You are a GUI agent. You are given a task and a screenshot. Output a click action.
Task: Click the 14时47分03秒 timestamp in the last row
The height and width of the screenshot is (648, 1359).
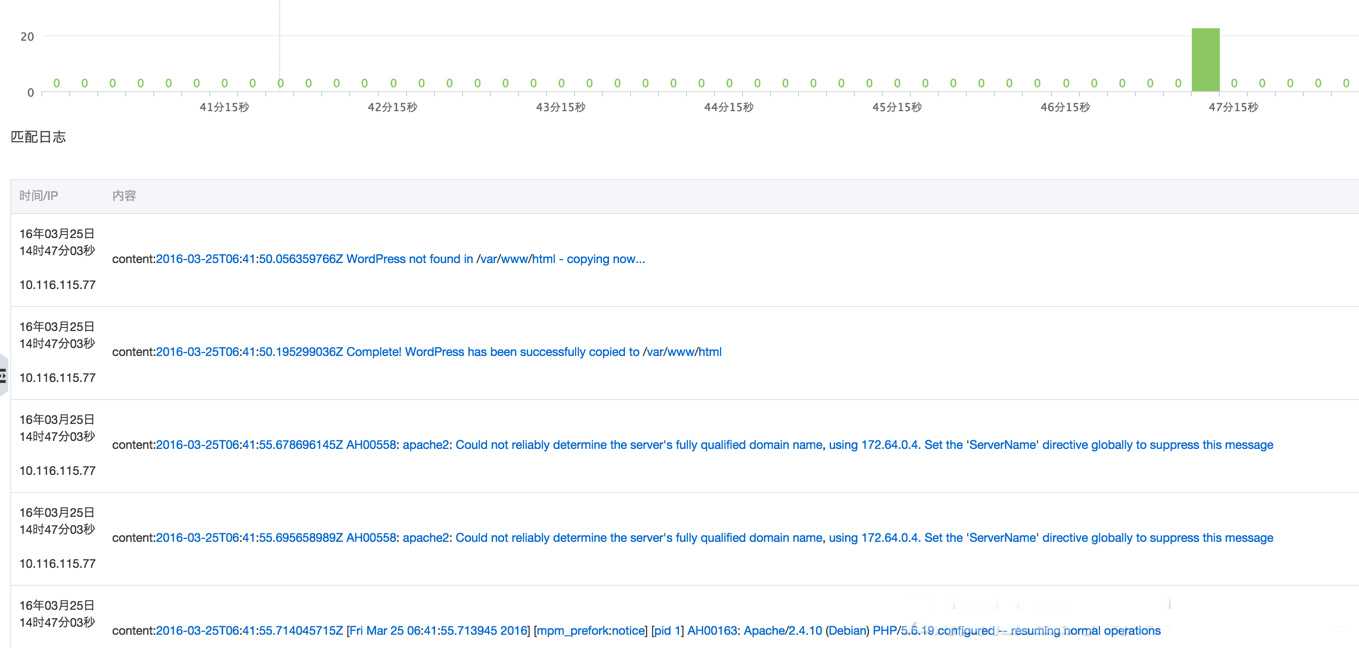point(57,622)
